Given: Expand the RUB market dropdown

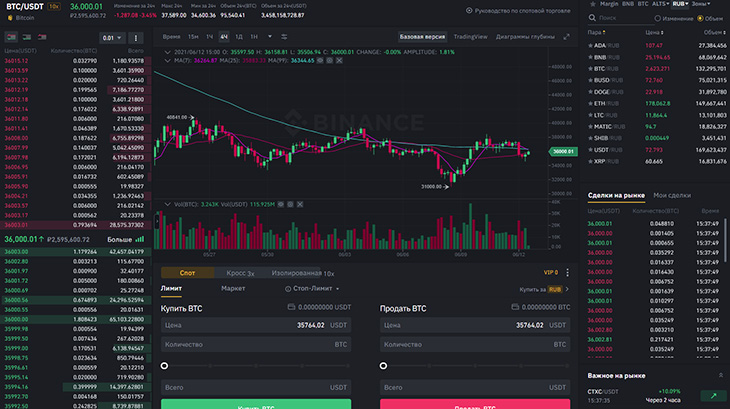Looking at the screenshot, I should click(680, 4).
